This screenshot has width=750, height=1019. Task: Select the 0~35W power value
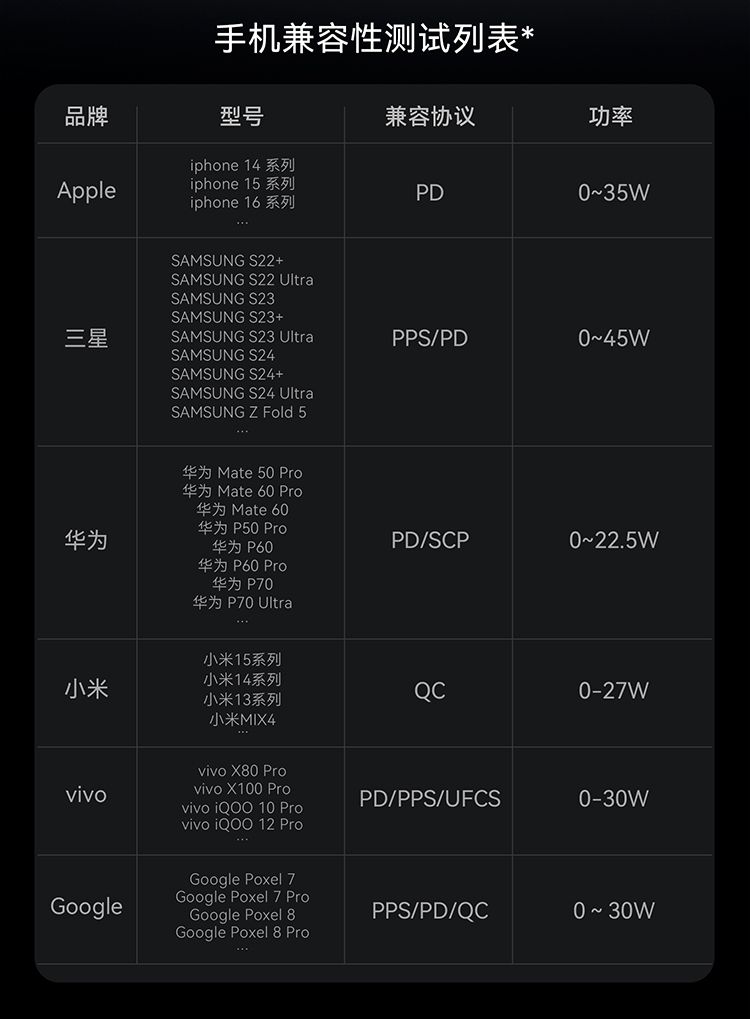click(613, 193)
